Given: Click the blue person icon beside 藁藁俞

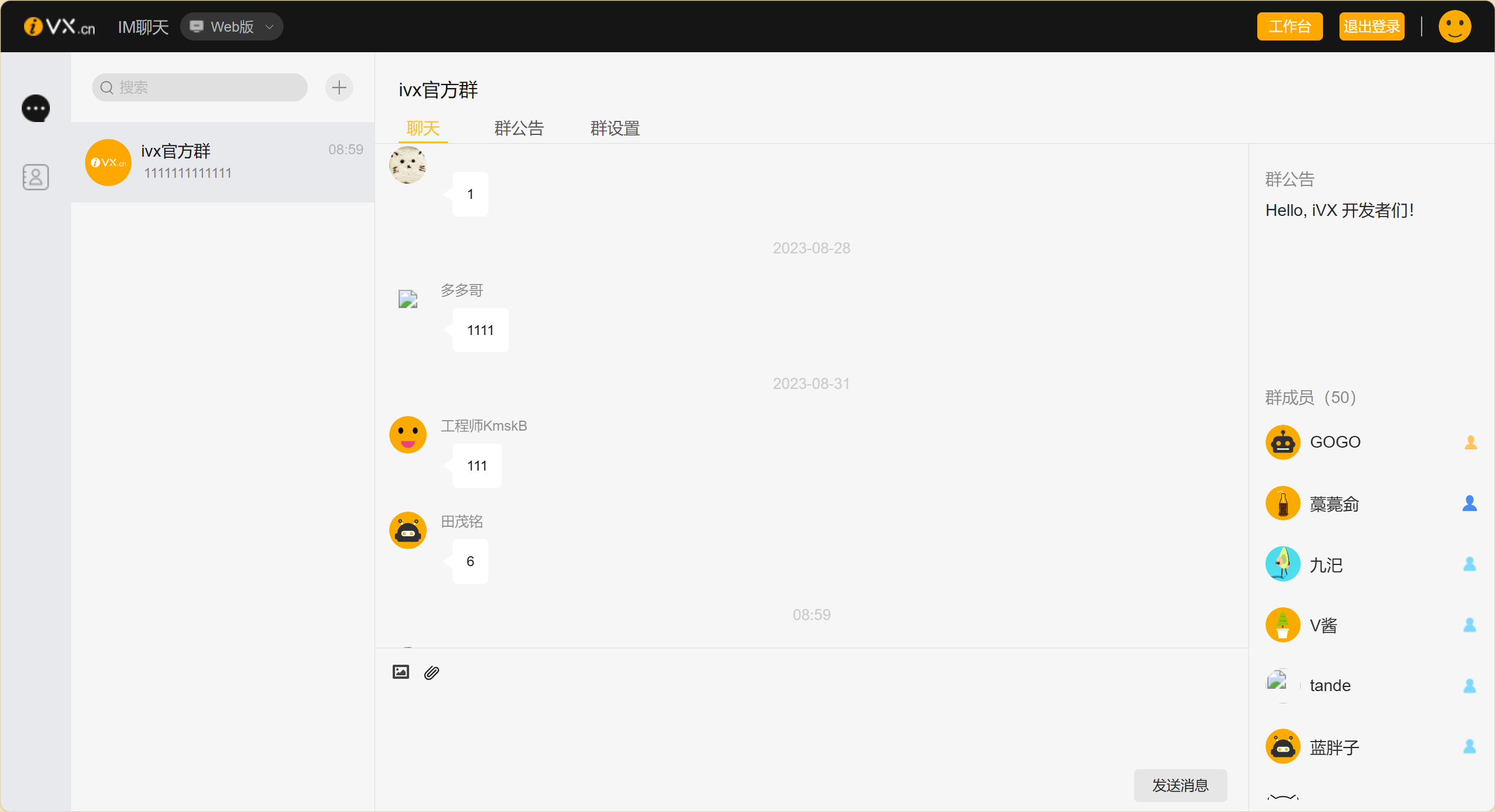Looking at the screenshot, I should coord(1469,503).
